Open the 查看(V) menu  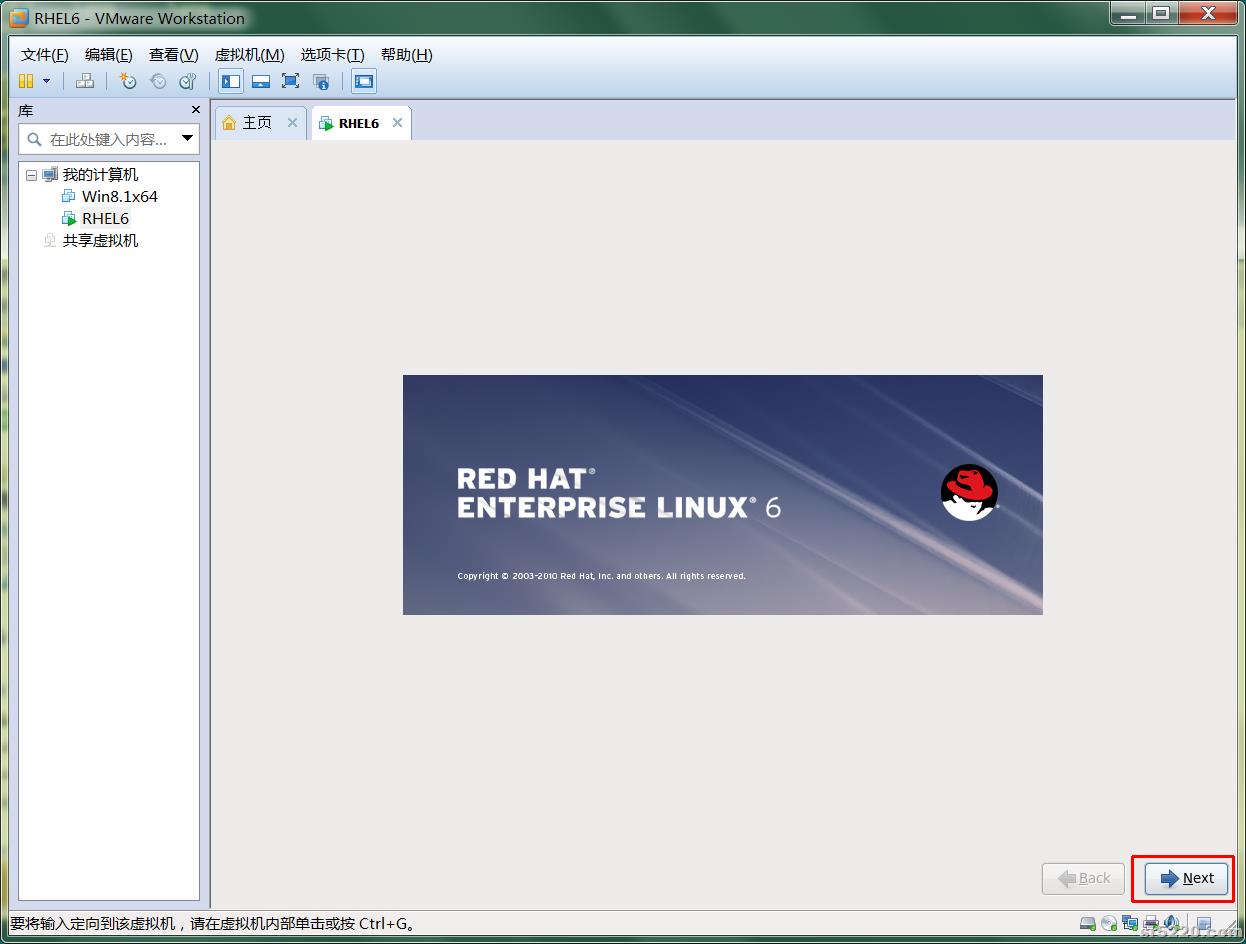(173, 54)
